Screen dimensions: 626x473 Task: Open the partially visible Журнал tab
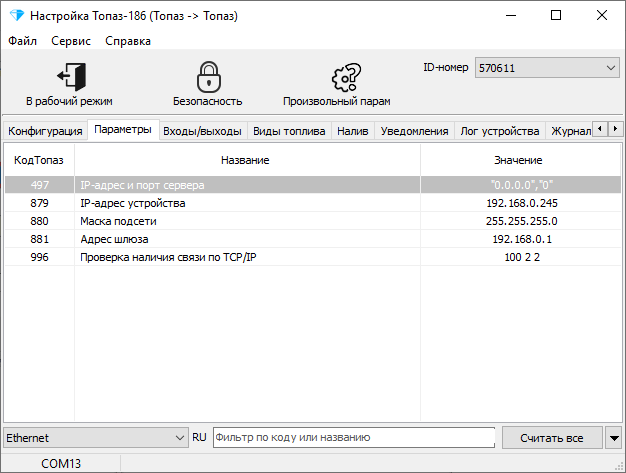[570, 131]
